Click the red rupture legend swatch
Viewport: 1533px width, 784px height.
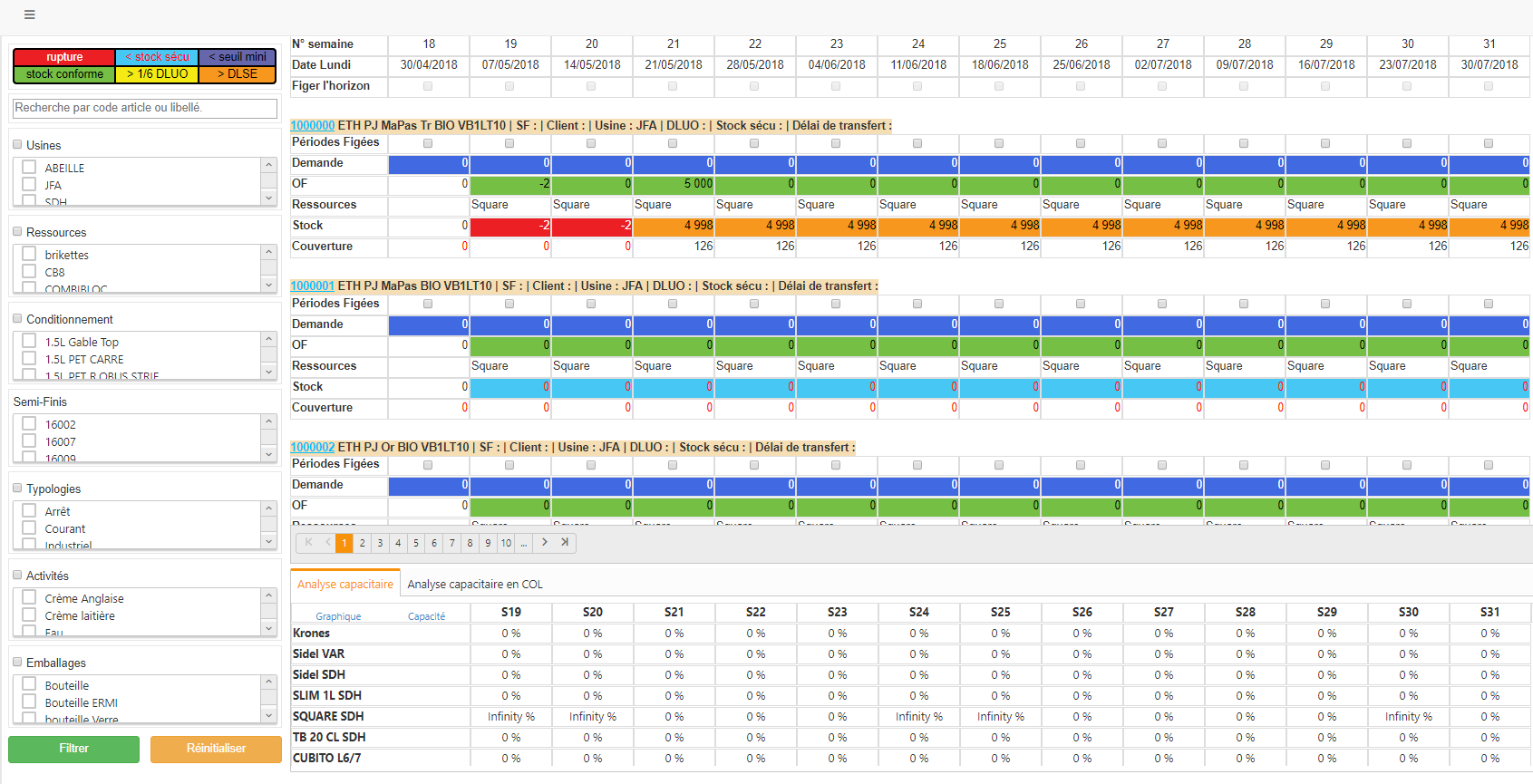point(64,57)
